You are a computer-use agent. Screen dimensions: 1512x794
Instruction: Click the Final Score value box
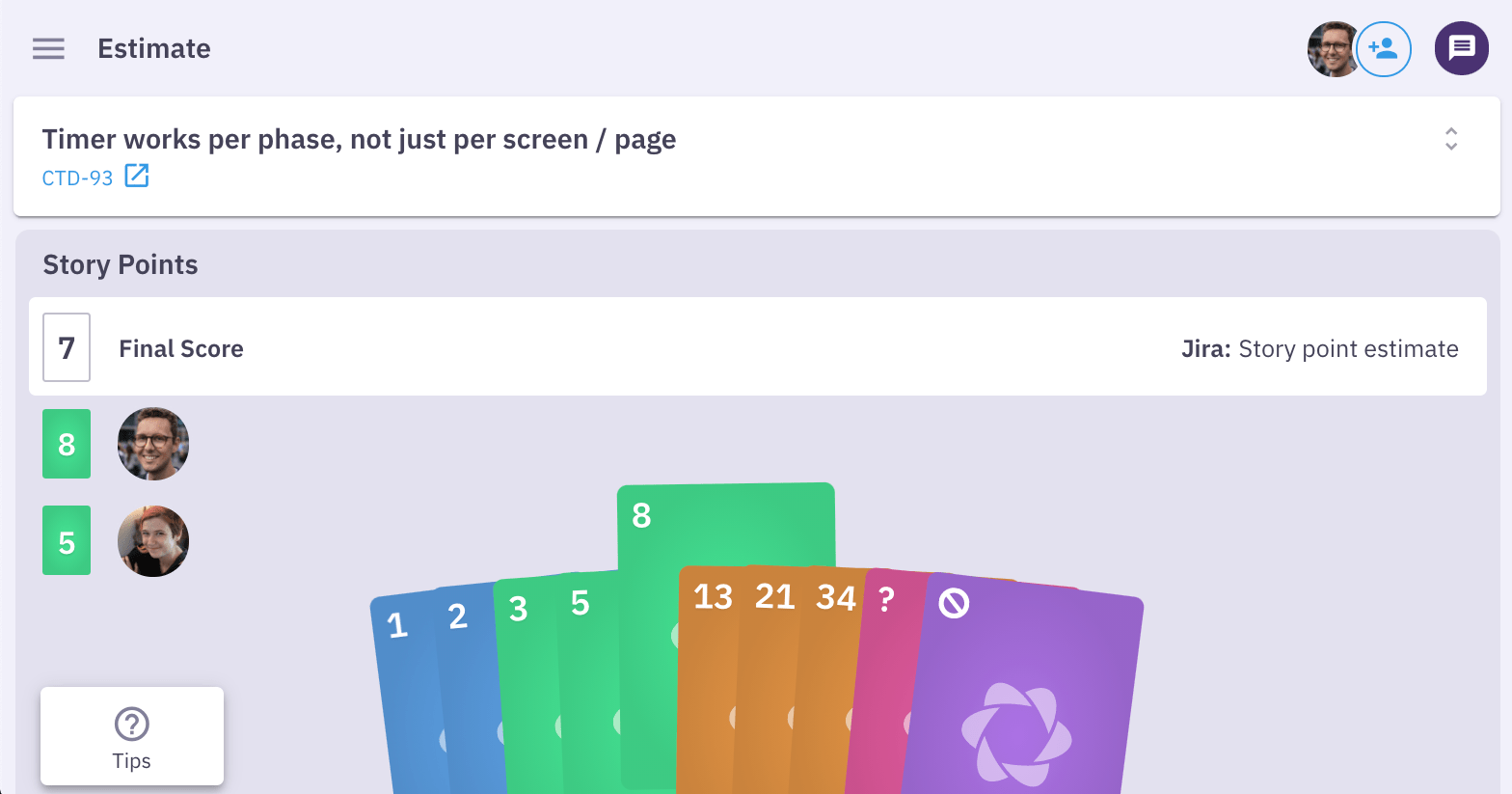click(x=66, y=347)
